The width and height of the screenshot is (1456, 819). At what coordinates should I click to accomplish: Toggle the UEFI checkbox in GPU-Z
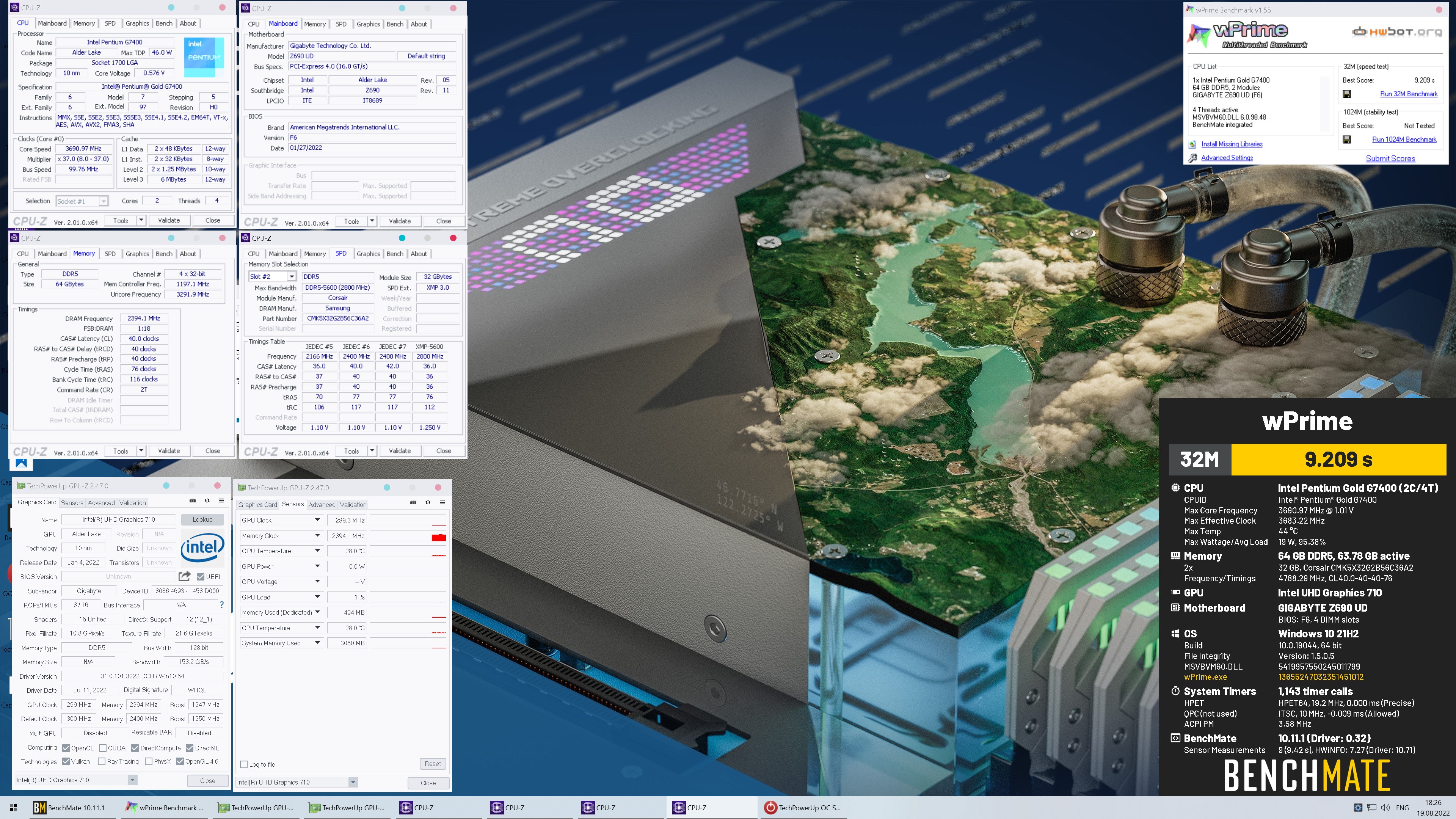(200, 576)
